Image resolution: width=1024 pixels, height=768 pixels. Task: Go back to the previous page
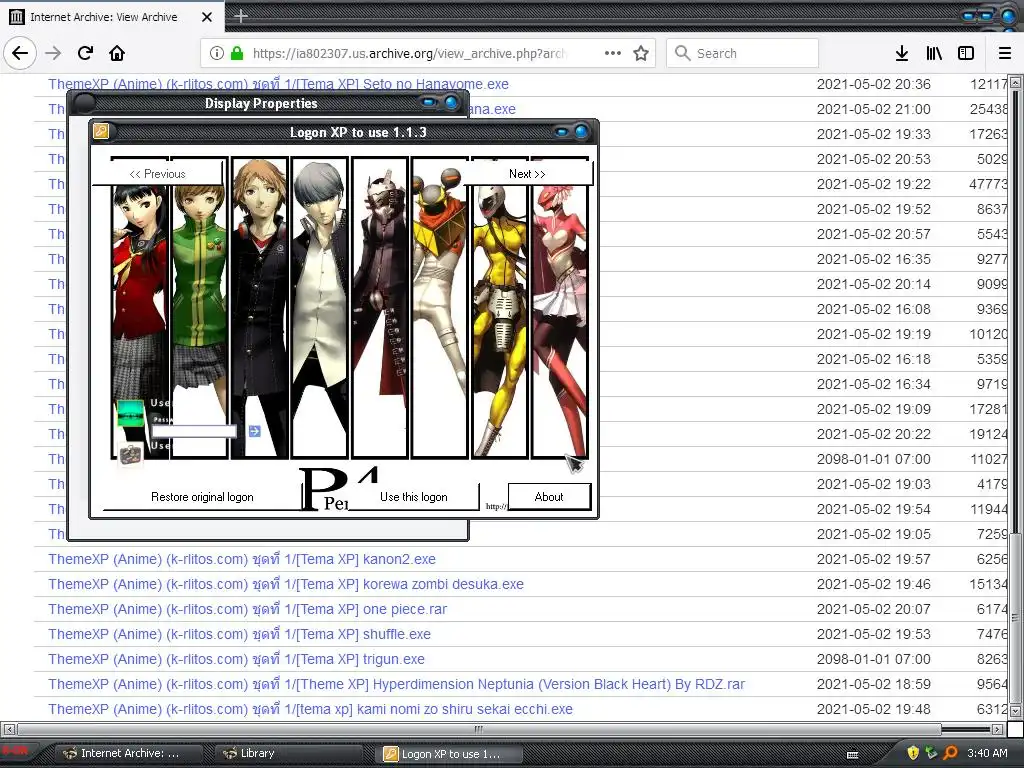click(20, 53)
